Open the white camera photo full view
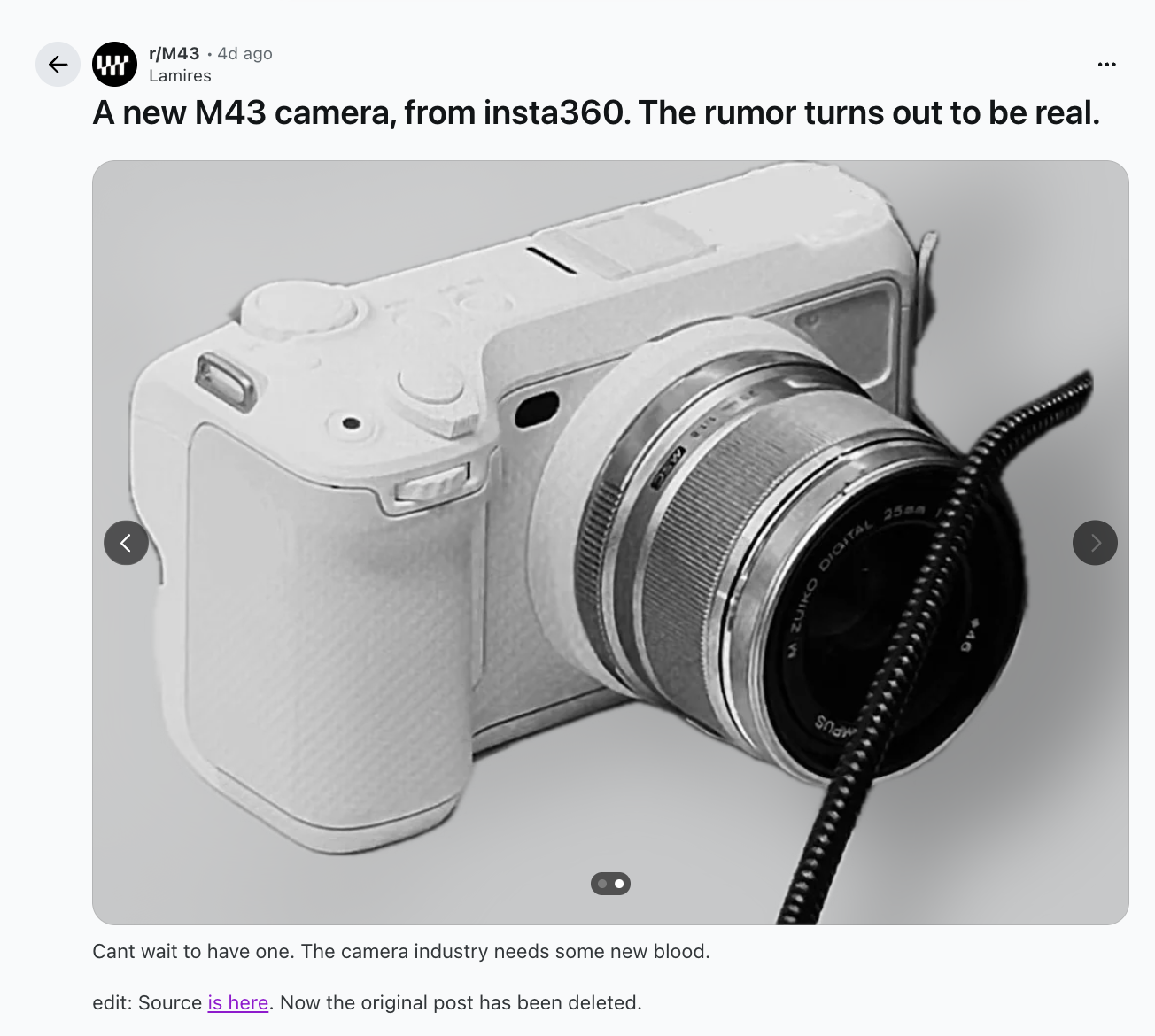Screen dimensions: 1155x1036 (x=610, y=543)
